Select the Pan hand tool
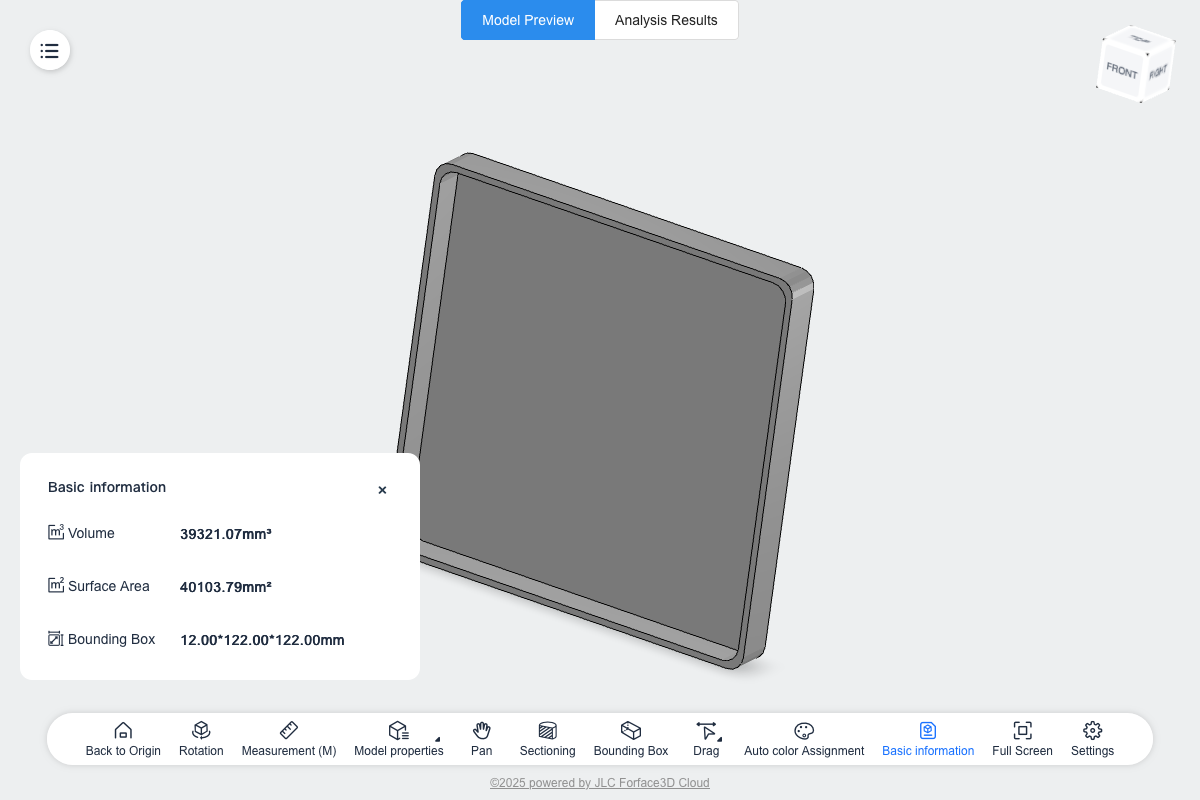This screenshot has height=800, width=1200. [x=482, y=739]
